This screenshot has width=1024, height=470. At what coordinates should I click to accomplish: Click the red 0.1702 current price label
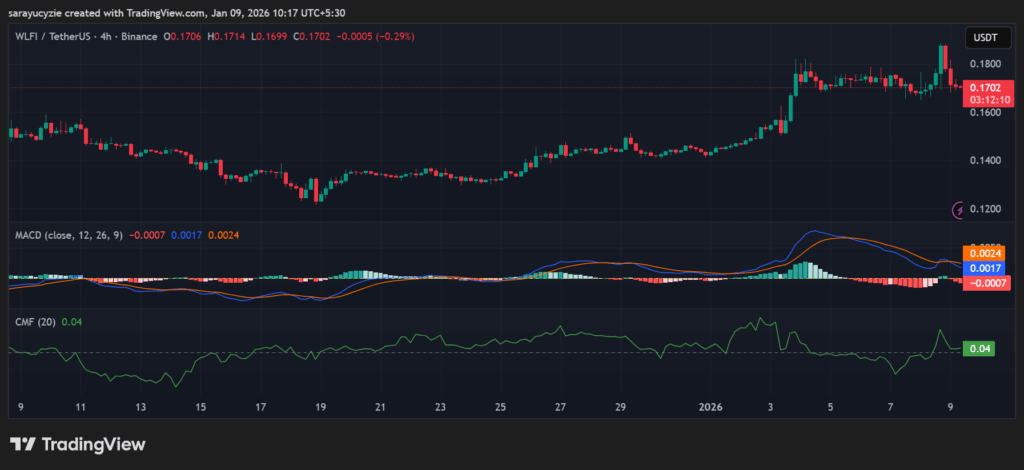[988, 88]
